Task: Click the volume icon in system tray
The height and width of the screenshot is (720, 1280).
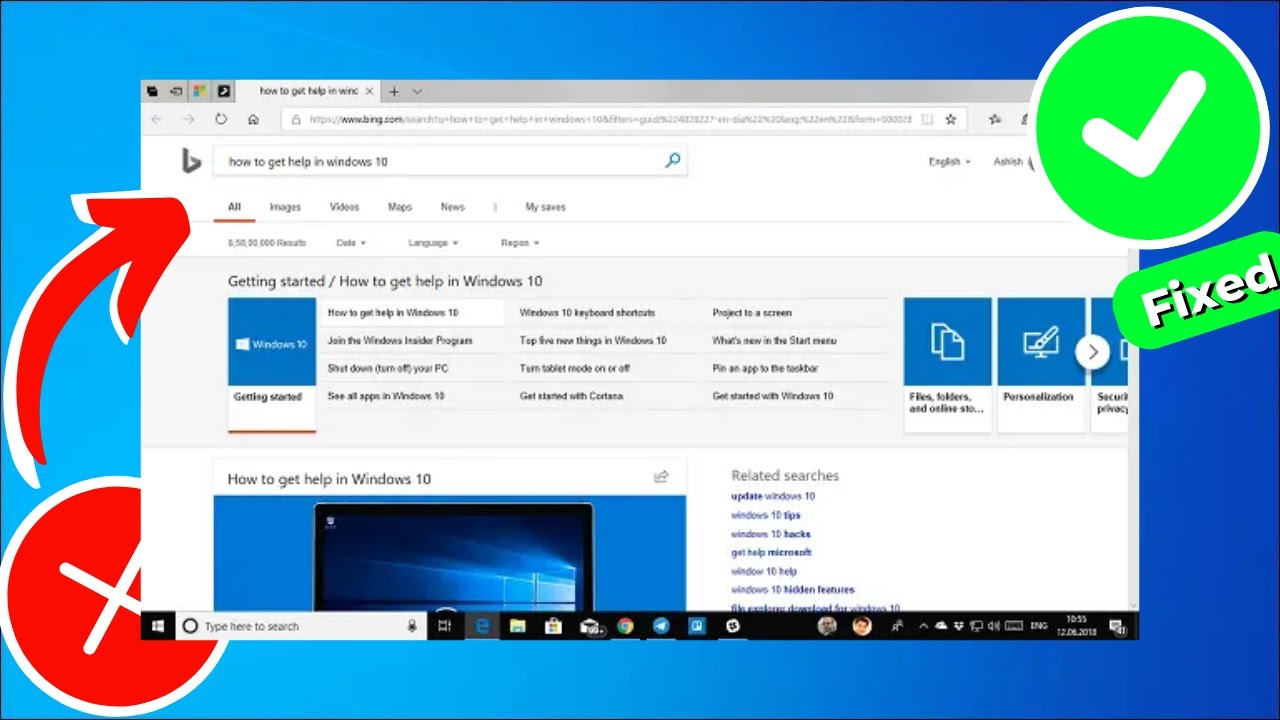Action: 994,626
